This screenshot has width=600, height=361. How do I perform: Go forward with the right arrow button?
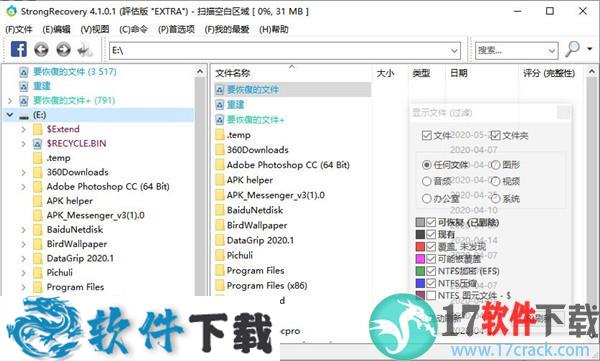(63, 49)
